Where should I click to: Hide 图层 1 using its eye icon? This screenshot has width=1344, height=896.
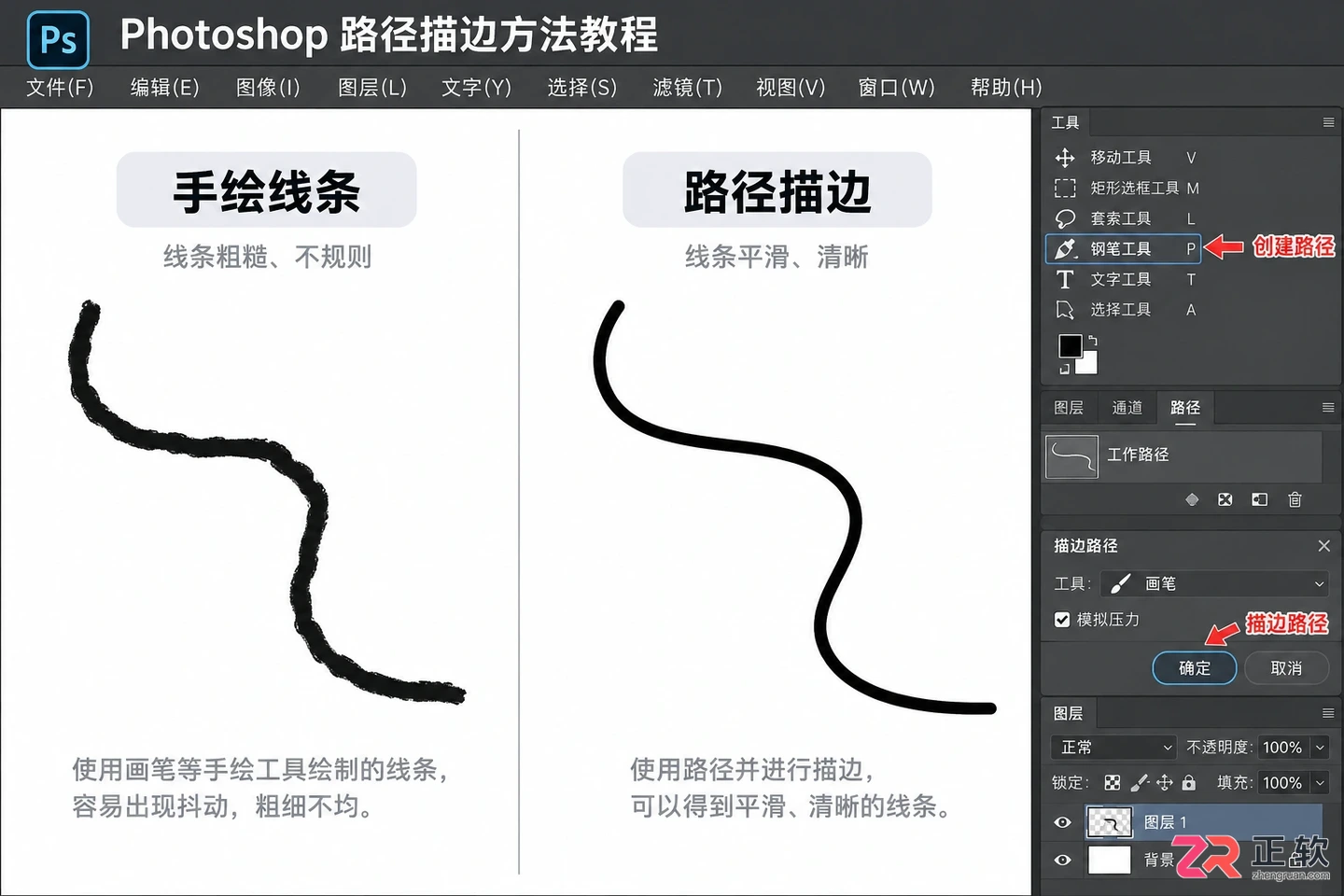1062,822
